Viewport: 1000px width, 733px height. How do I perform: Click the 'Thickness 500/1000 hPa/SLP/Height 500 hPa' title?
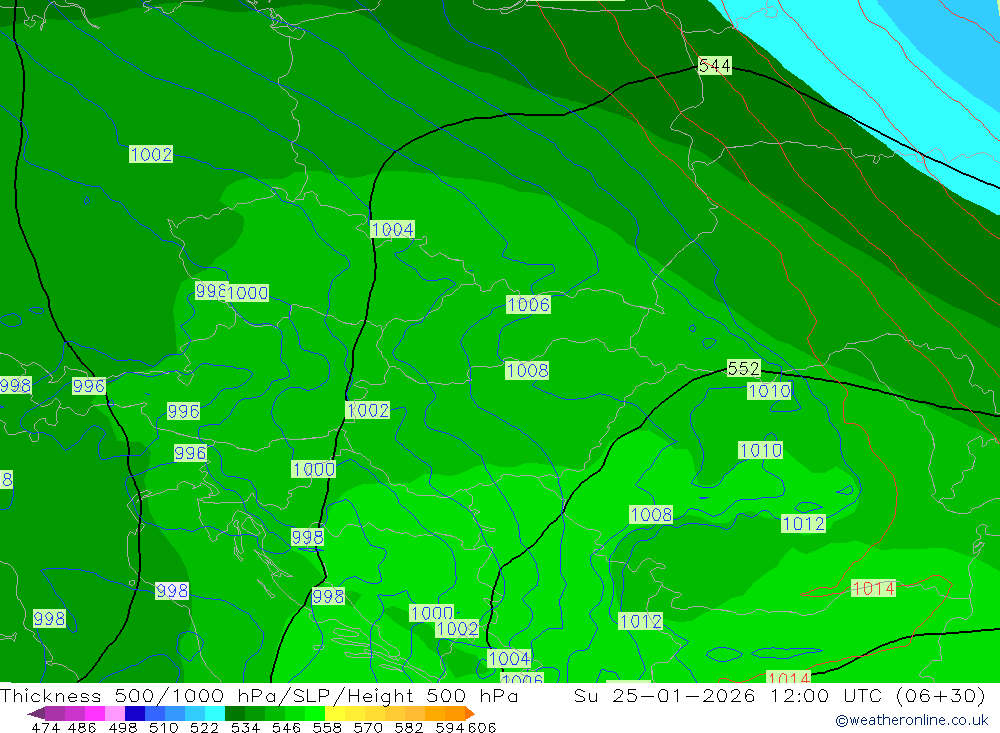click(259, 695)
